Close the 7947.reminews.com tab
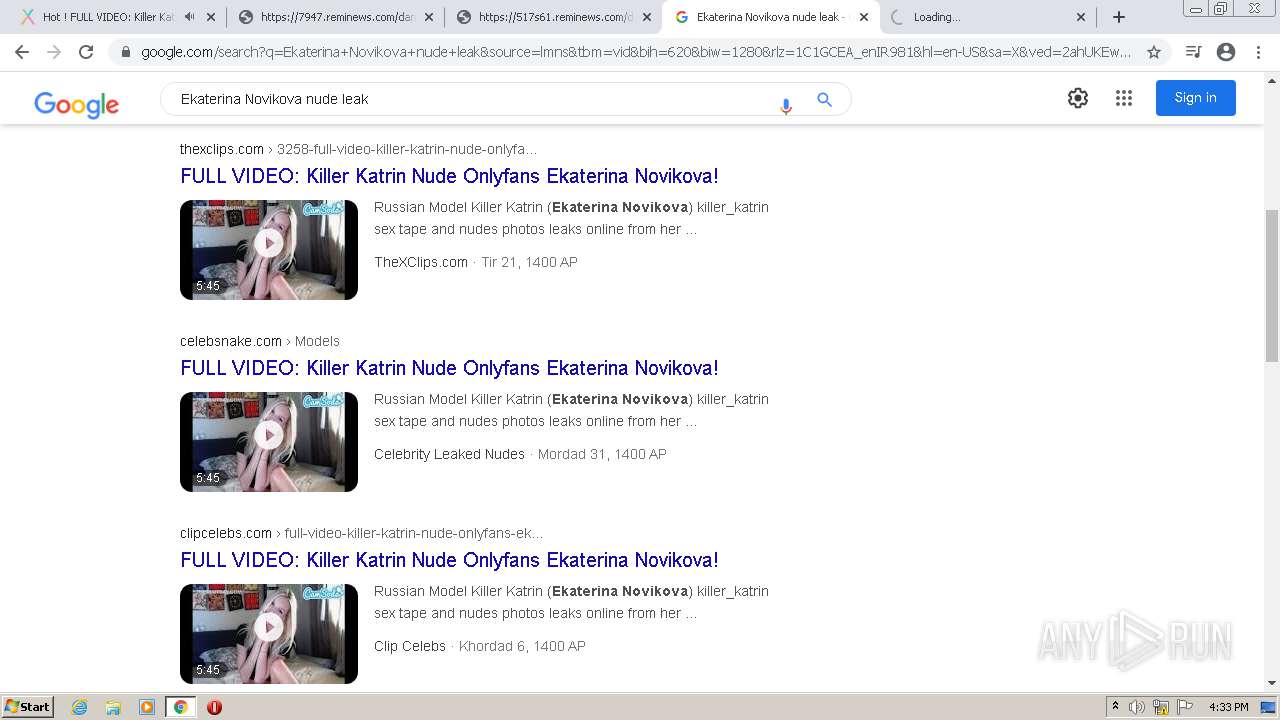Image resolution: width=1280 pixels, height=720 pixels. click(428, 17)
